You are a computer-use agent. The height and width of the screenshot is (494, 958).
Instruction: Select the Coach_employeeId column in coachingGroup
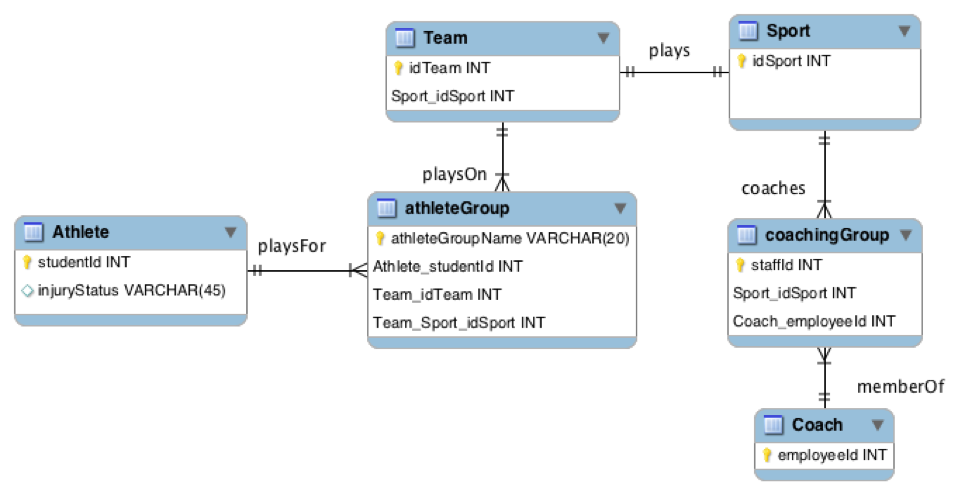coord(814,321)
